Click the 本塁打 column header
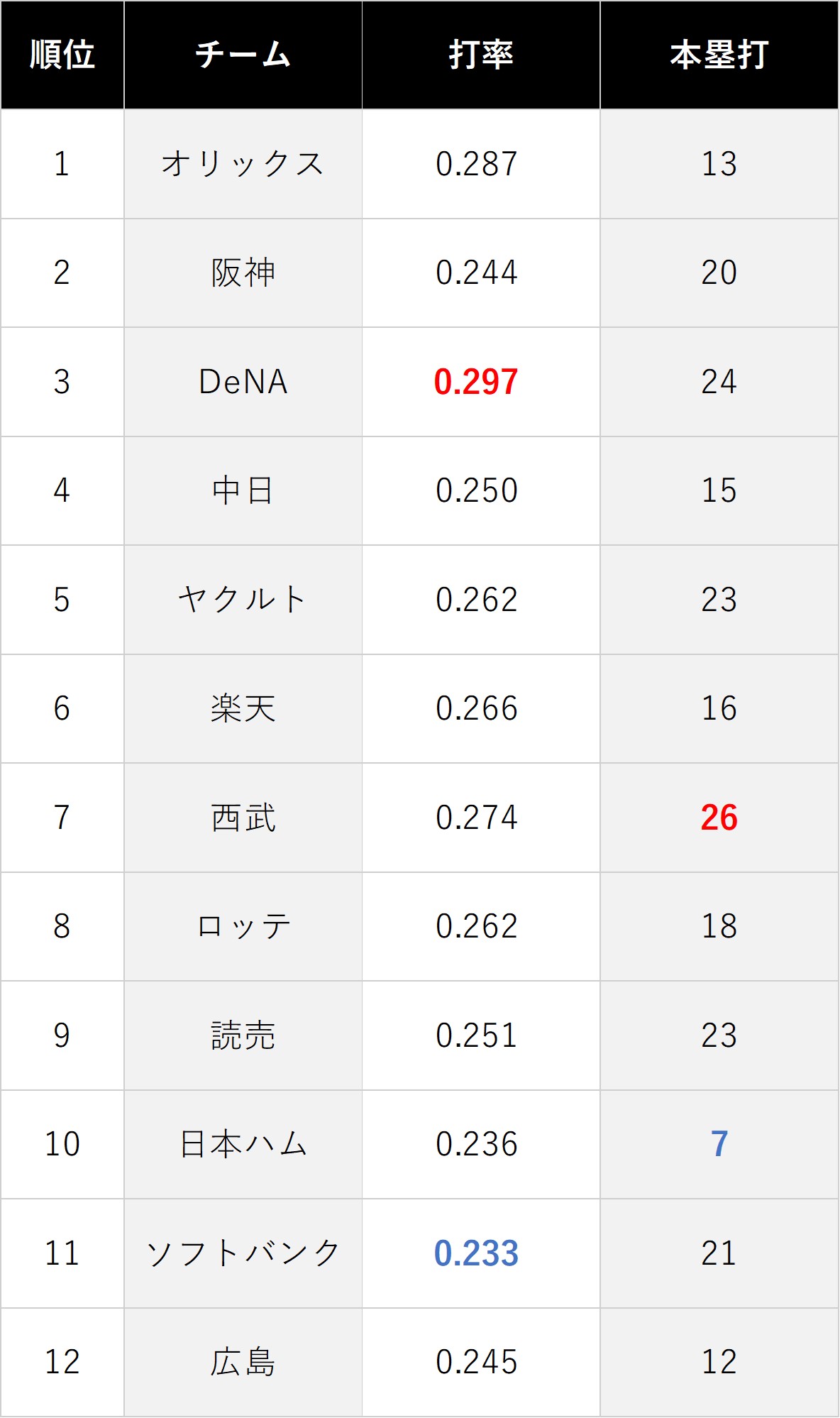The width and height of the screenshot is (840, 1418). pos(719,55)
